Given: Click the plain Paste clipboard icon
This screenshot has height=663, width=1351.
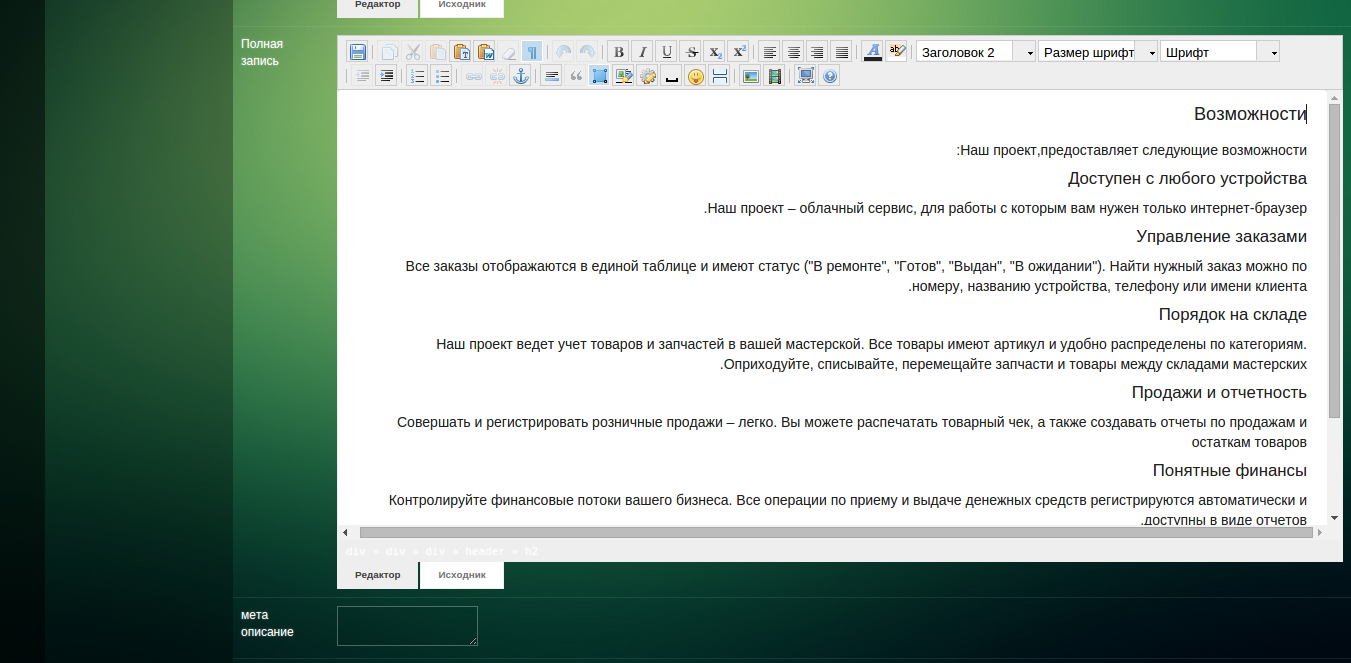Looking at the screenshot, I should (437, 52).
